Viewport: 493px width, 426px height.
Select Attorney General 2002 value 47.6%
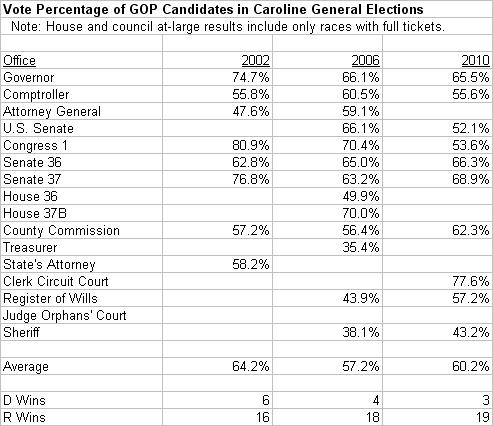pos(217,111)
